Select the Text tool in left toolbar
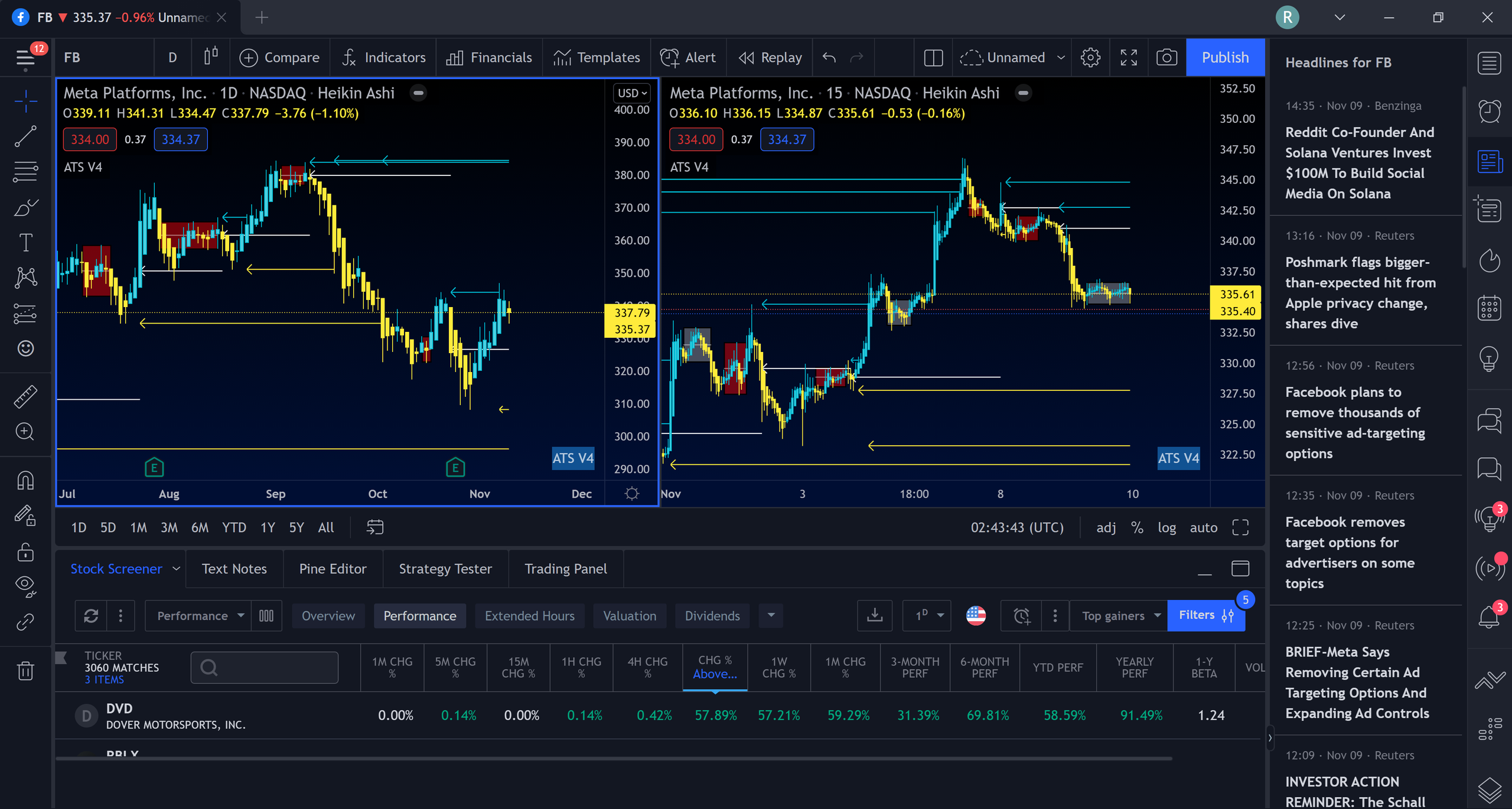 coord(25,242)
